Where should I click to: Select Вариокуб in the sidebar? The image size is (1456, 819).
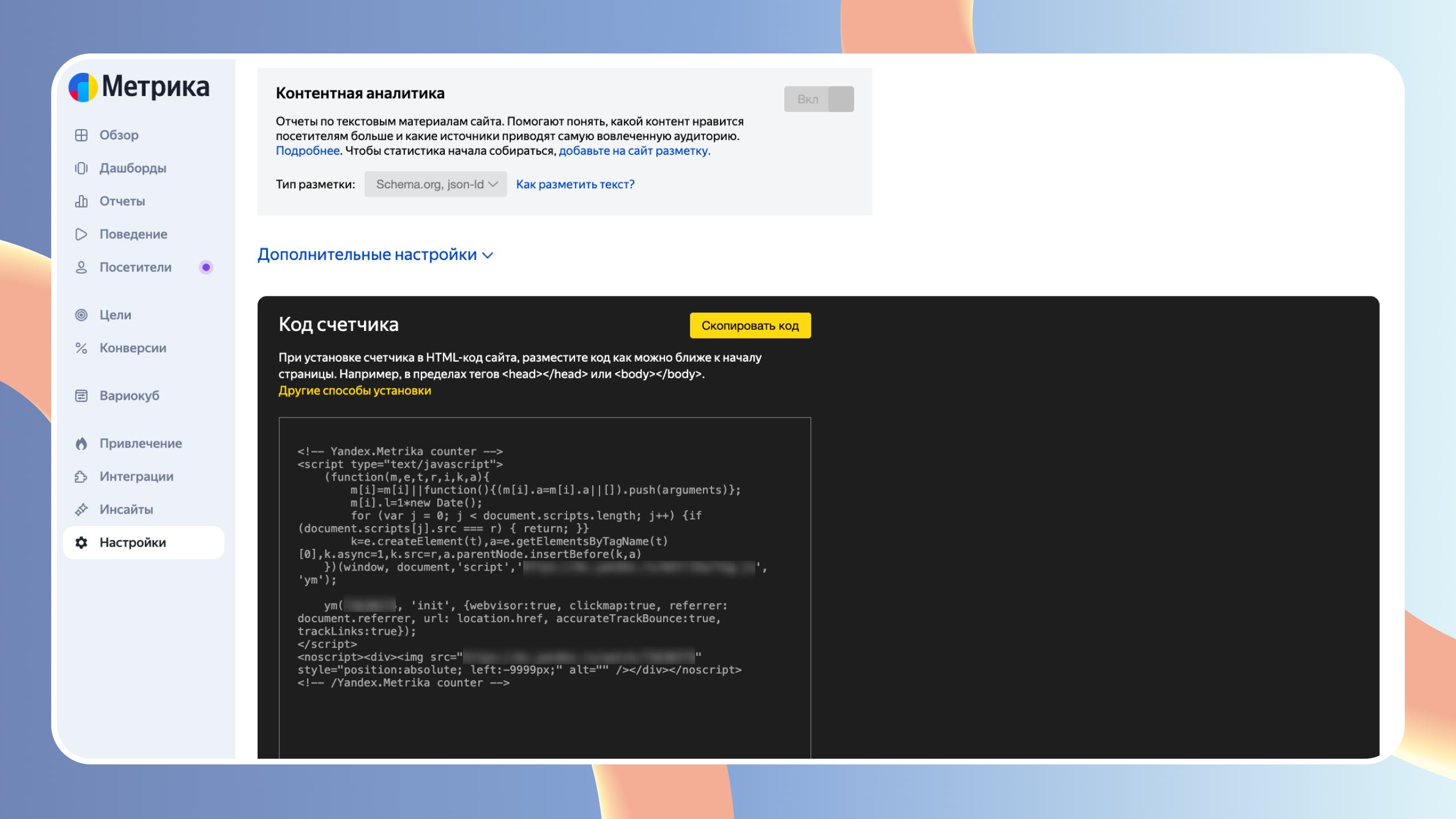coord(143,395)
